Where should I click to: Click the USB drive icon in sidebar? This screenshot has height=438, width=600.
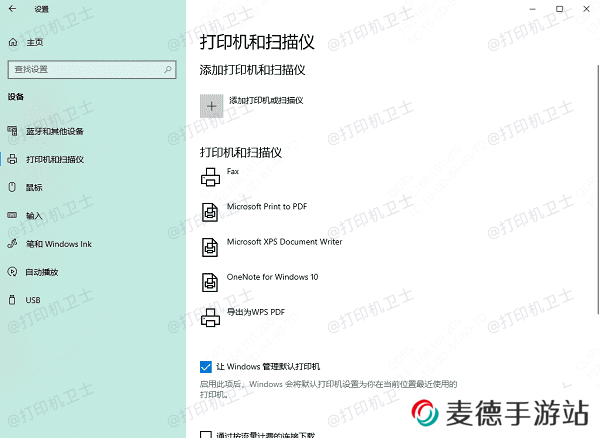12,300
